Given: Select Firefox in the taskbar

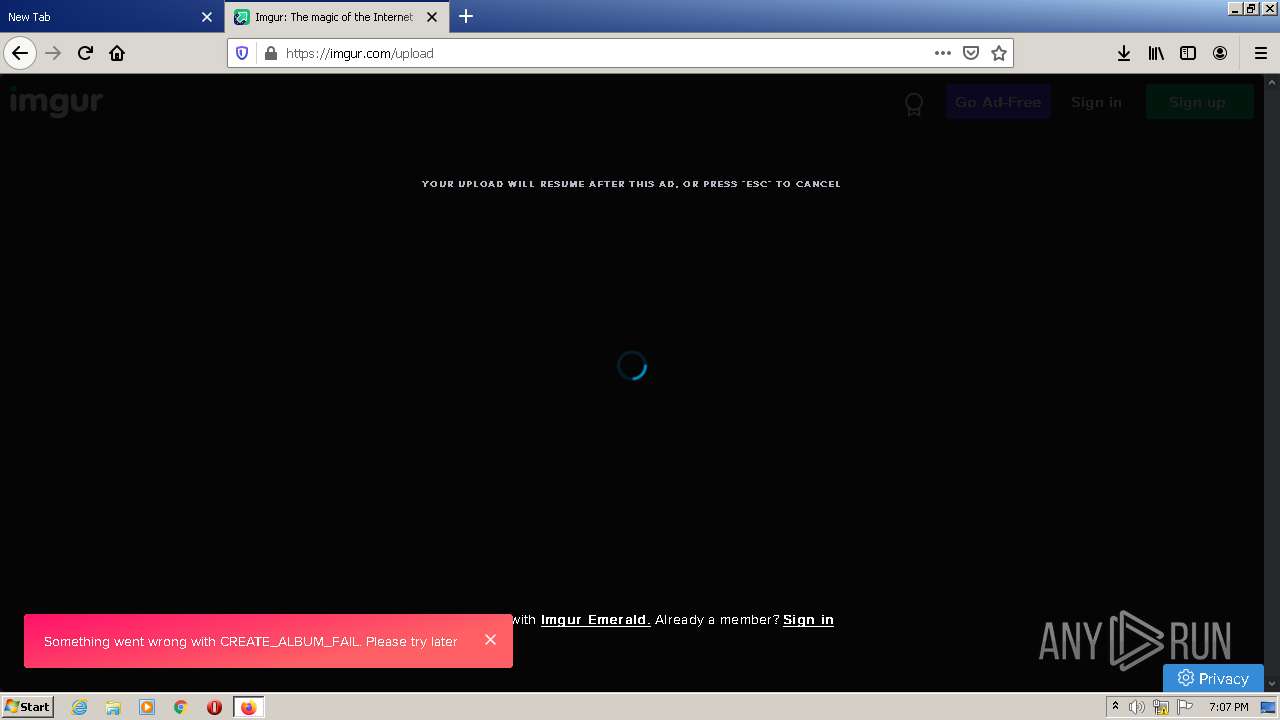Looking at the screenshot, I should tap(248, 707).
